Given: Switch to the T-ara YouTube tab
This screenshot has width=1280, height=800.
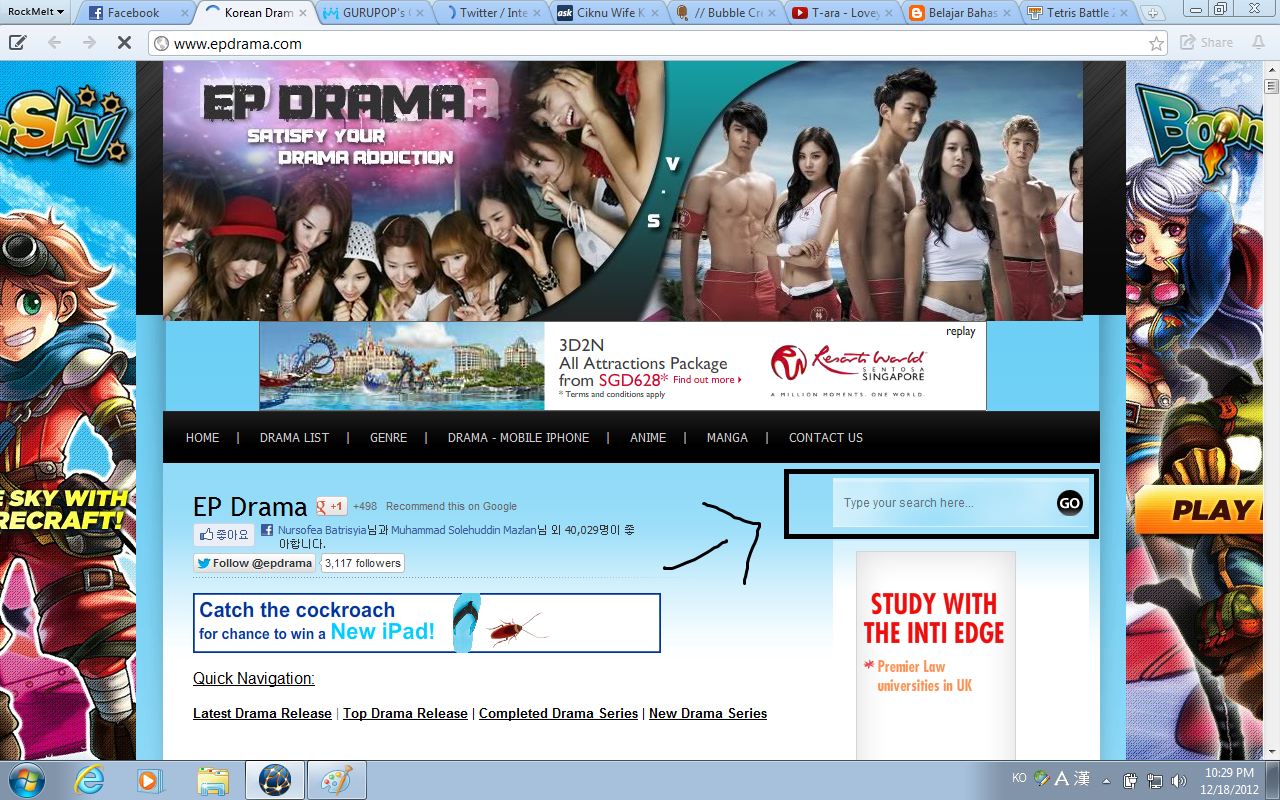Looking at the screenshot, I should pyautogui.click(x=844, y=13).
